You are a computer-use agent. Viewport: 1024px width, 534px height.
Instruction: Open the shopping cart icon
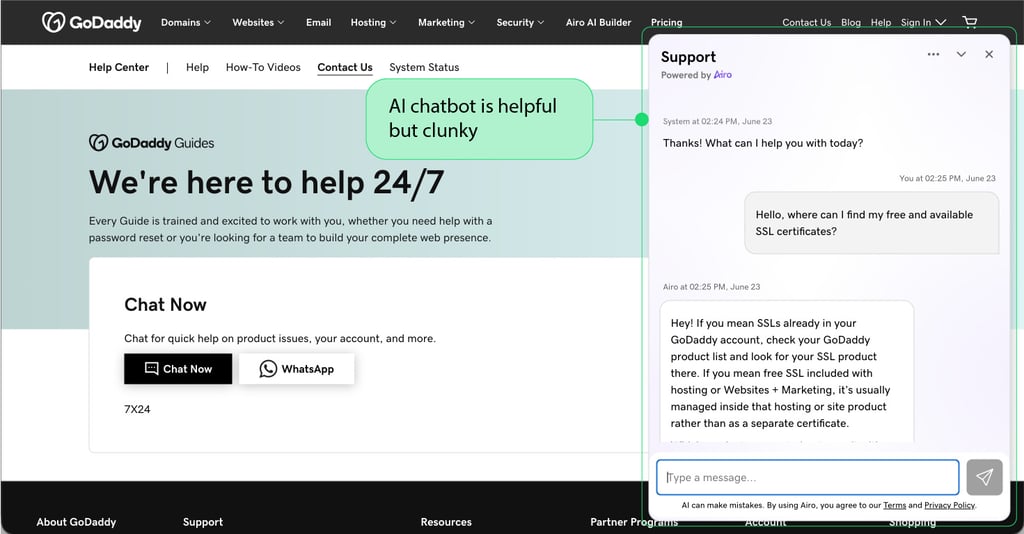coord(970,22)
